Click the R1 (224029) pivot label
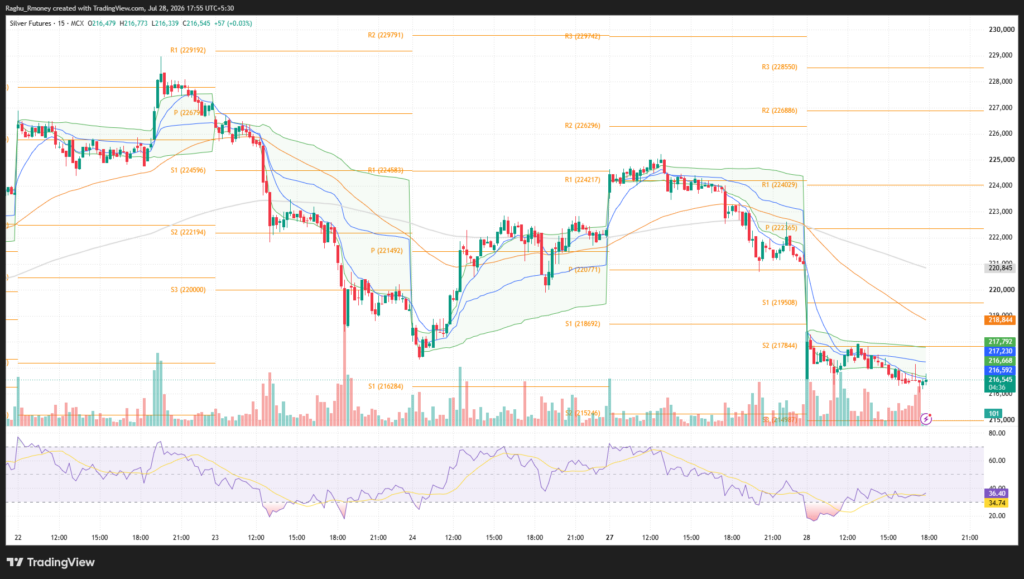Screen dimensions: 1024x579 click(x=779, y=185)
